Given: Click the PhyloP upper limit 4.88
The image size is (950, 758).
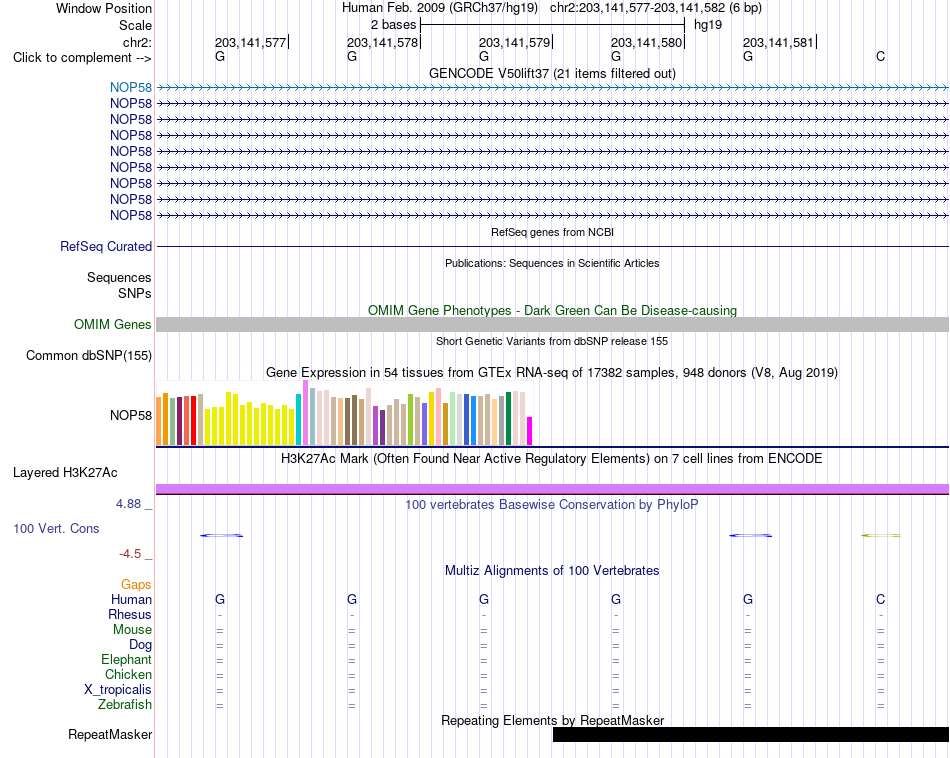Looking at the screenshot, I should (x=128, y=504).
